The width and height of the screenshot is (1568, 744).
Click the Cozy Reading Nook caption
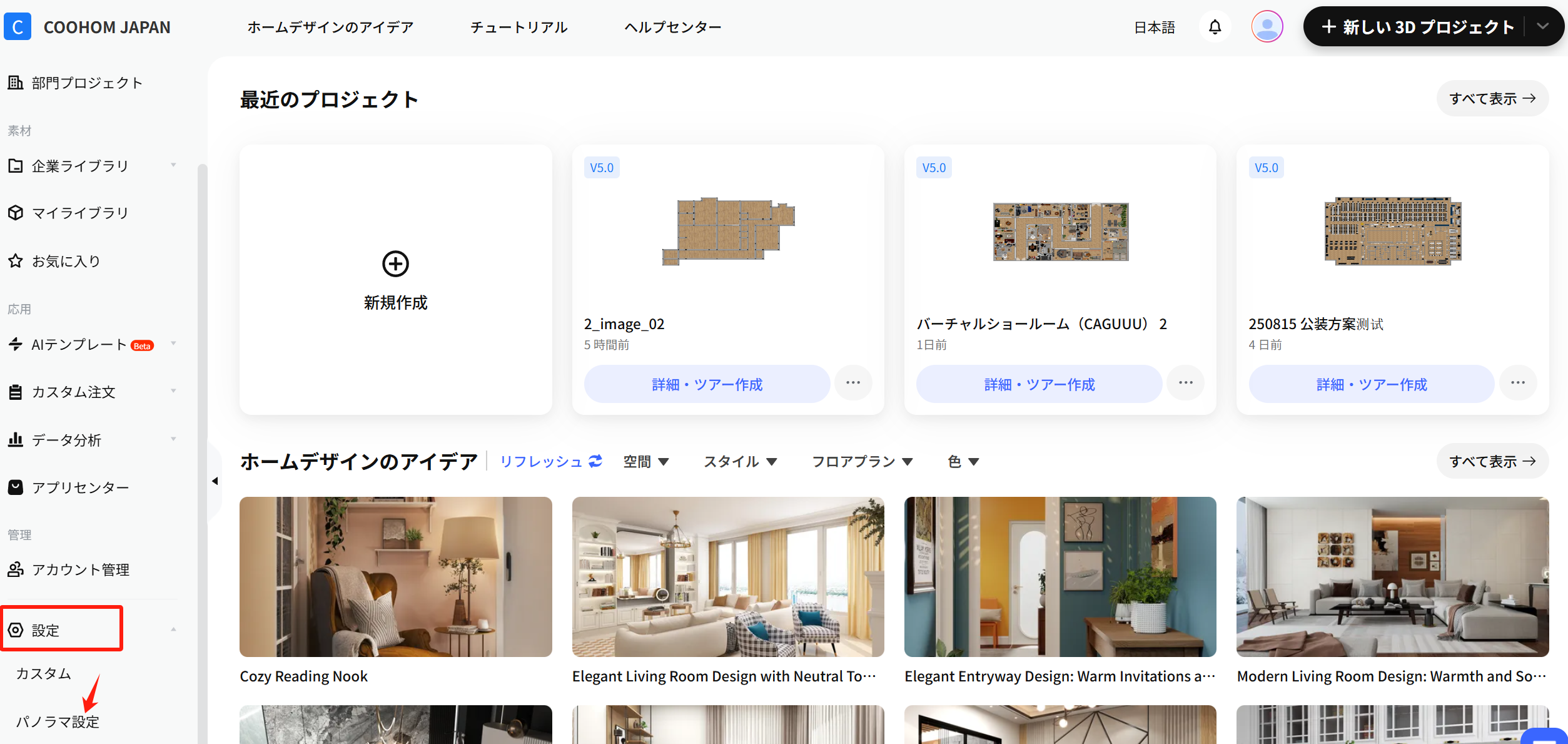tap(304, 676)
